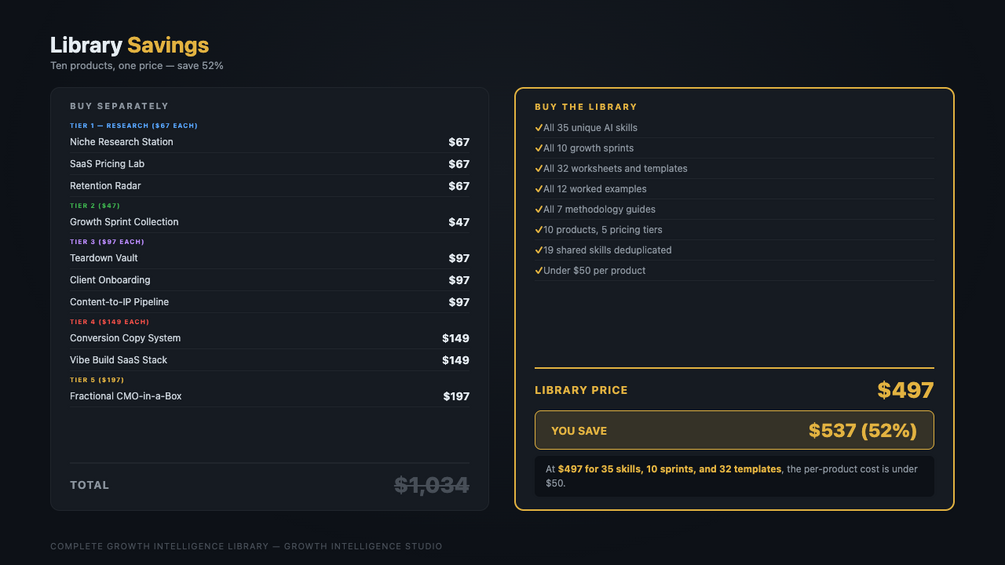Image resolution: width=1005 pixels, height=565 pixels.
Task: Click the checkmark next to Under $50 per product
Action: tap(538, 270)
